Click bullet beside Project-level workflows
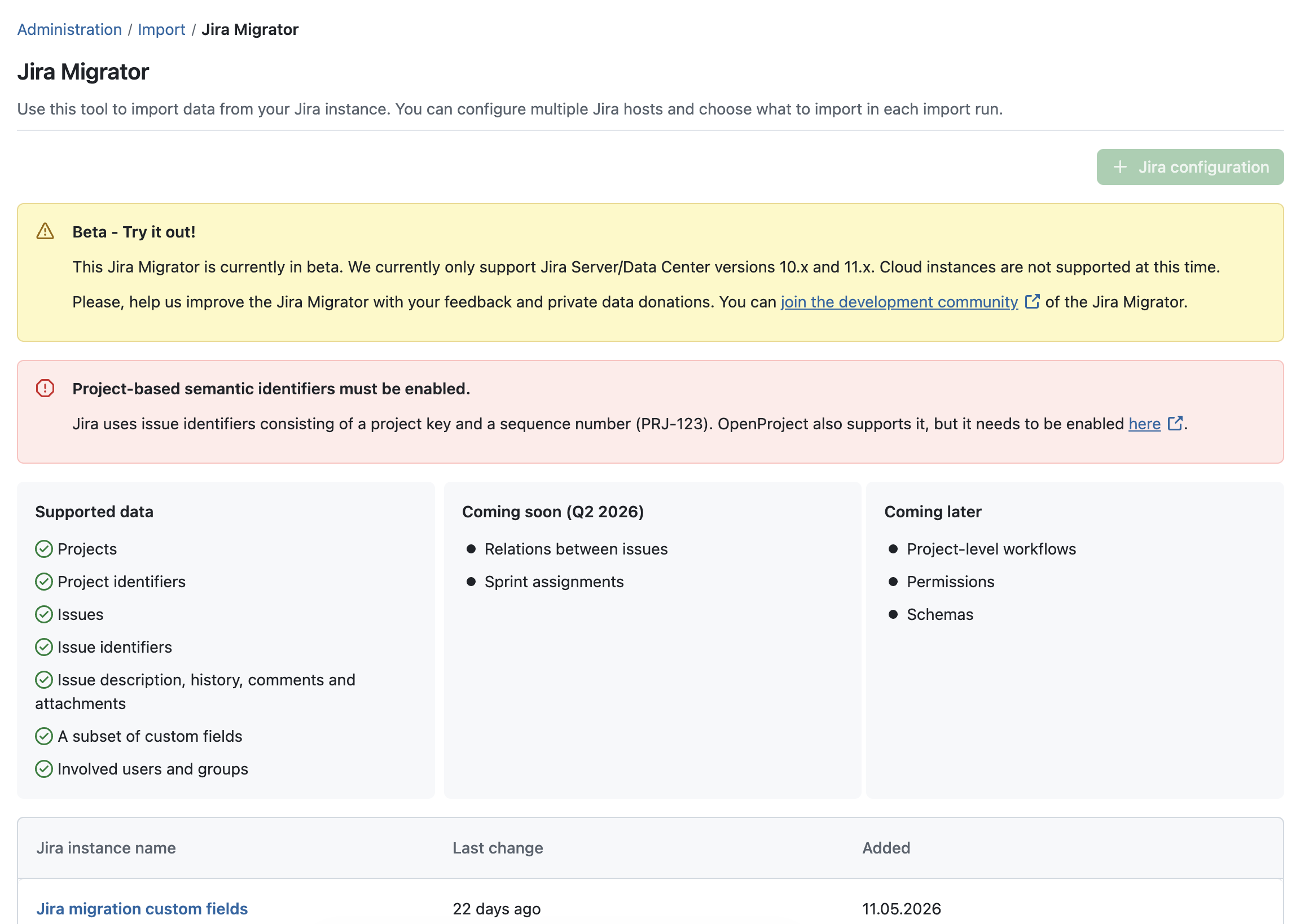The height and width of the screenshot is (924, 1309). pos(893,549)
